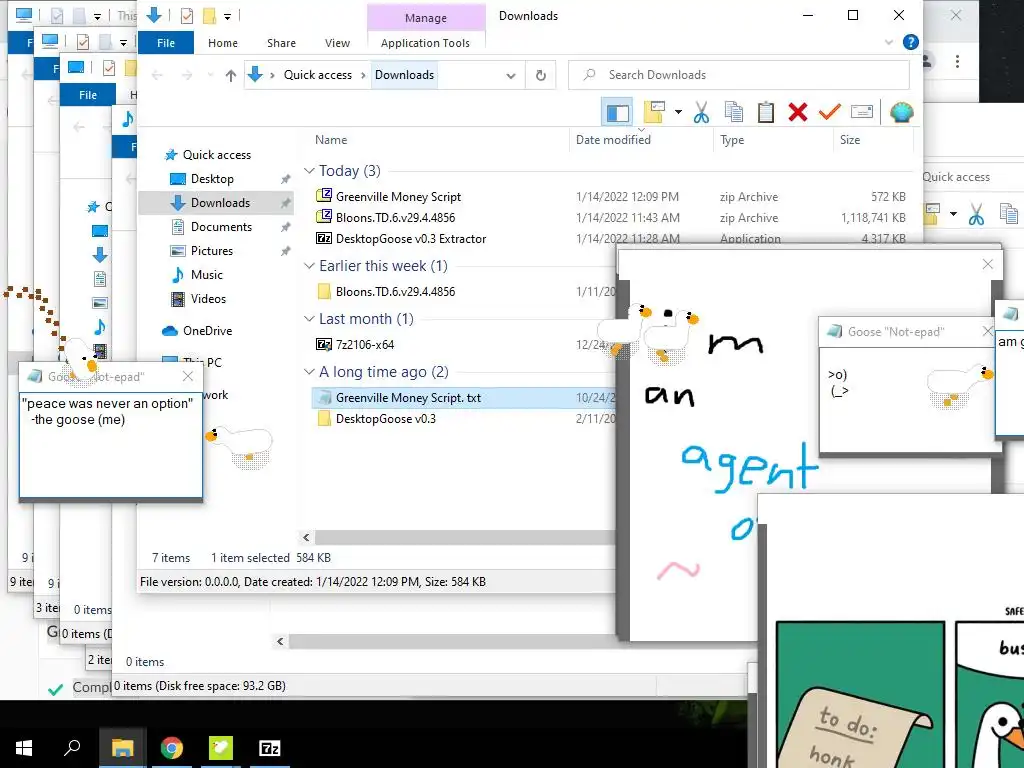The width and height of the screenshot is (1024, 768).
Task: Select OneDrive in the navigation pane
Action: (x=207, y=330)
